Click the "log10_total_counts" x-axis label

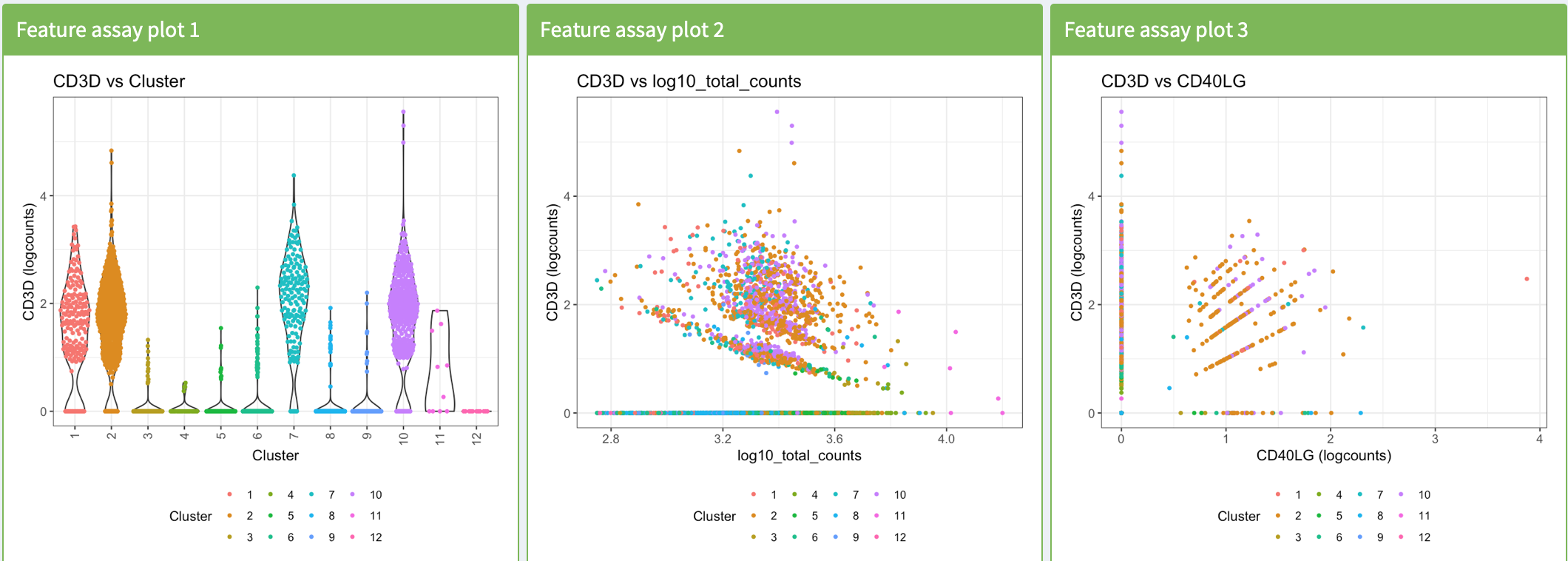click(x=799, y=456)
